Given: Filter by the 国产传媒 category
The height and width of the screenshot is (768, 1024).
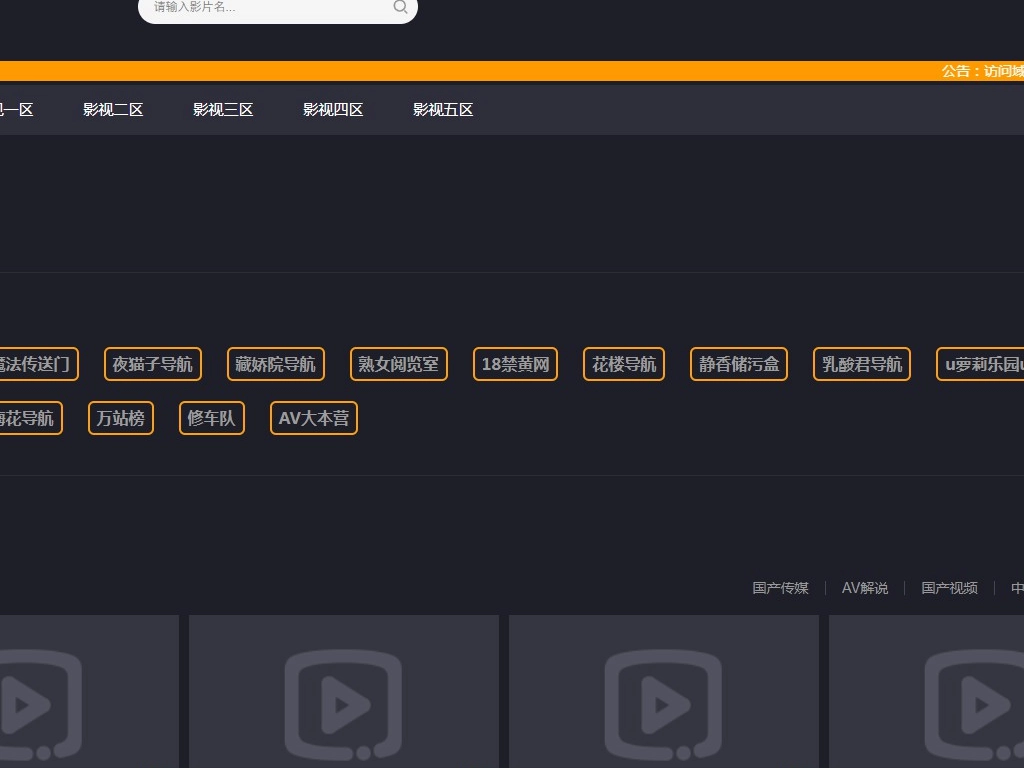Looking at the screenshot, I should click(780, 588).
